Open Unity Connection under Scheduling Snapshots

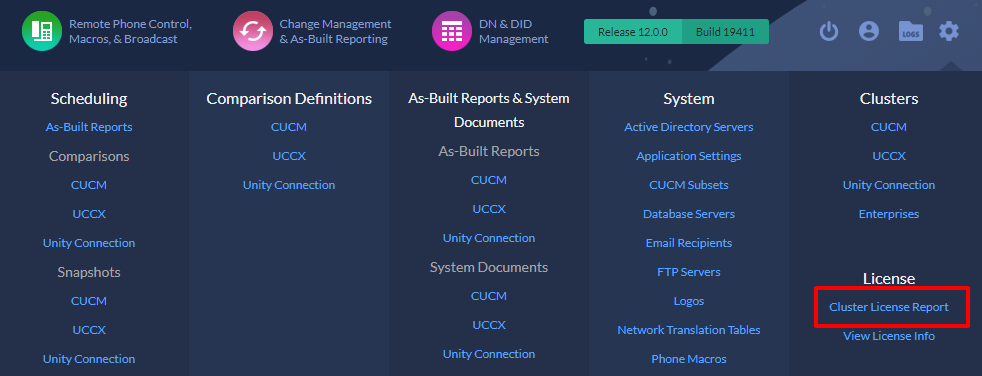[x=89, y=359]
